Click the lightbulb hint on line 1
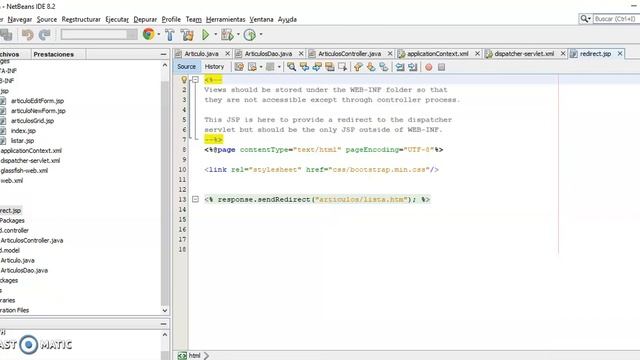640x360 pixels. click(x=184, y=80)
